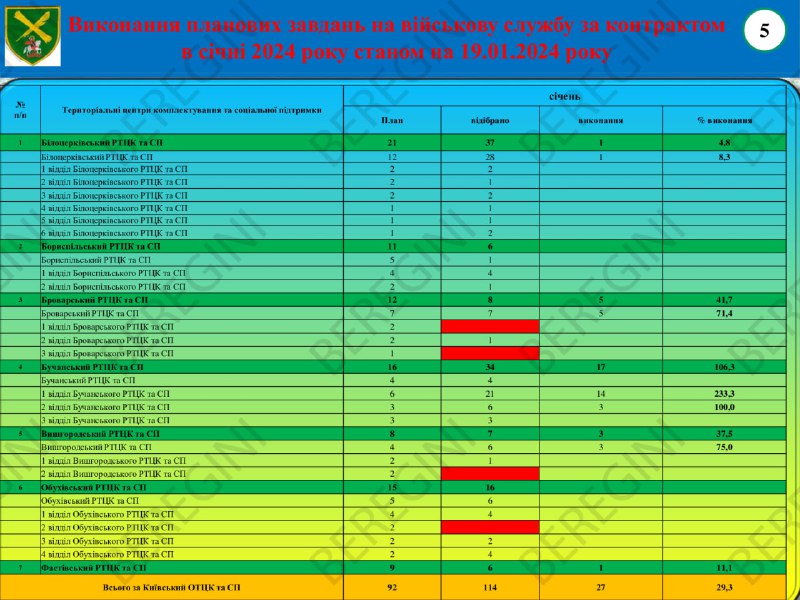Click the percentage value '75,0'
The height and width of the screenshot is (600, 800).
724,447
